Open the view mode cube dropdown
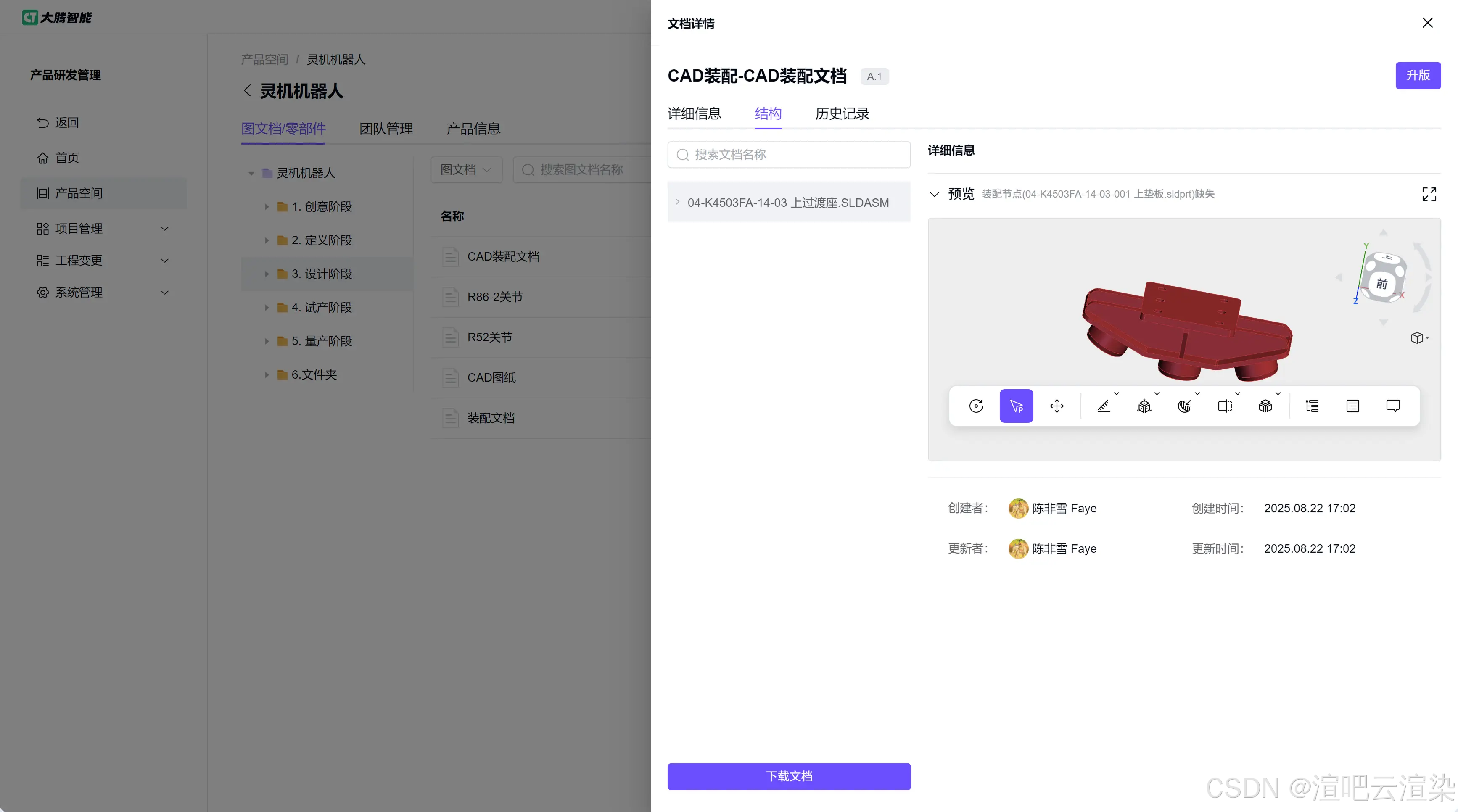 click(x=1419, y=338)
